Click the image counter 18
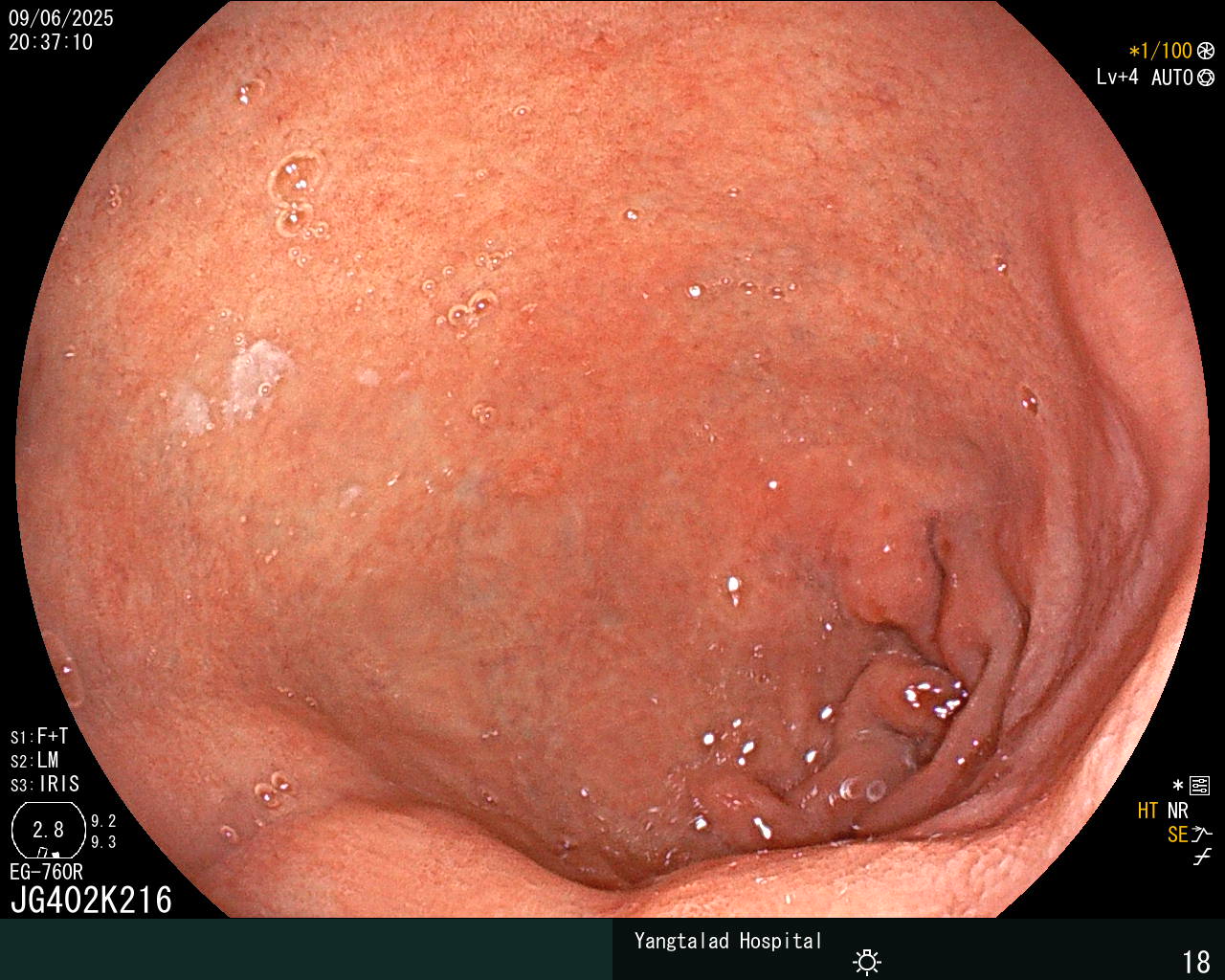1225x980 pixels. (x=1196, y=962)
